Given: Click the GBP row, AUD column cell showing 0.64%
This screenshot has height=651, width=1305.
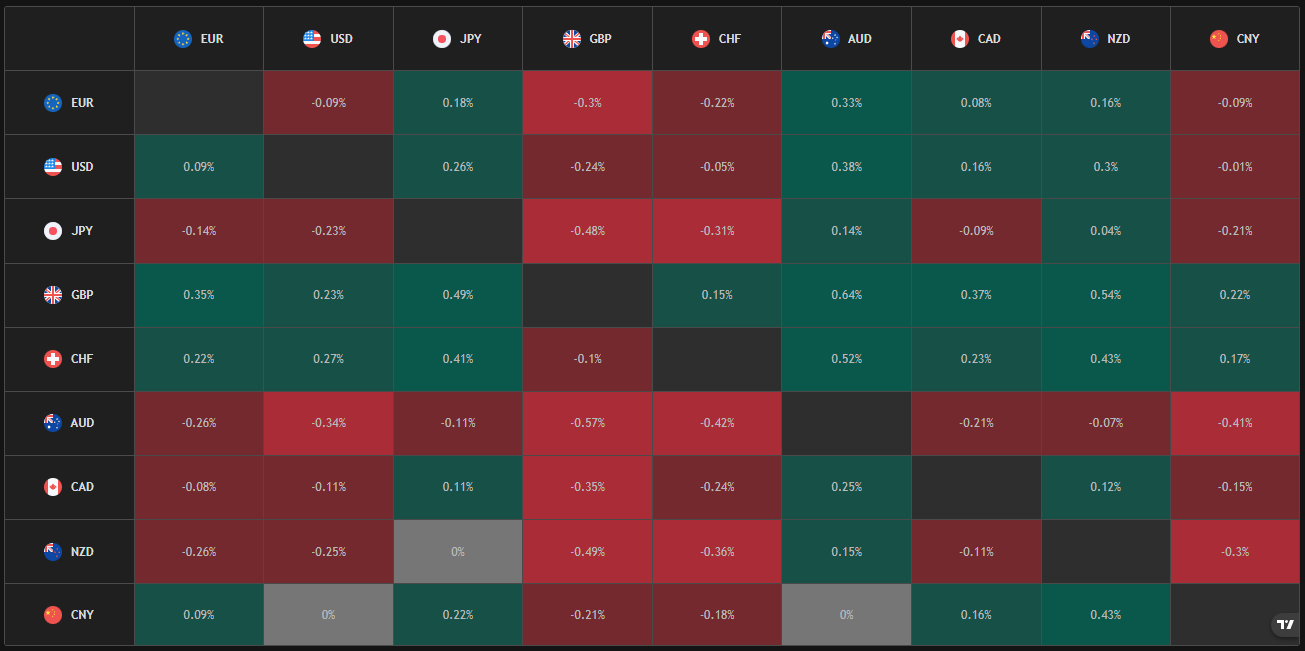Looking at the screenshot, I should [x=846, y=295].
